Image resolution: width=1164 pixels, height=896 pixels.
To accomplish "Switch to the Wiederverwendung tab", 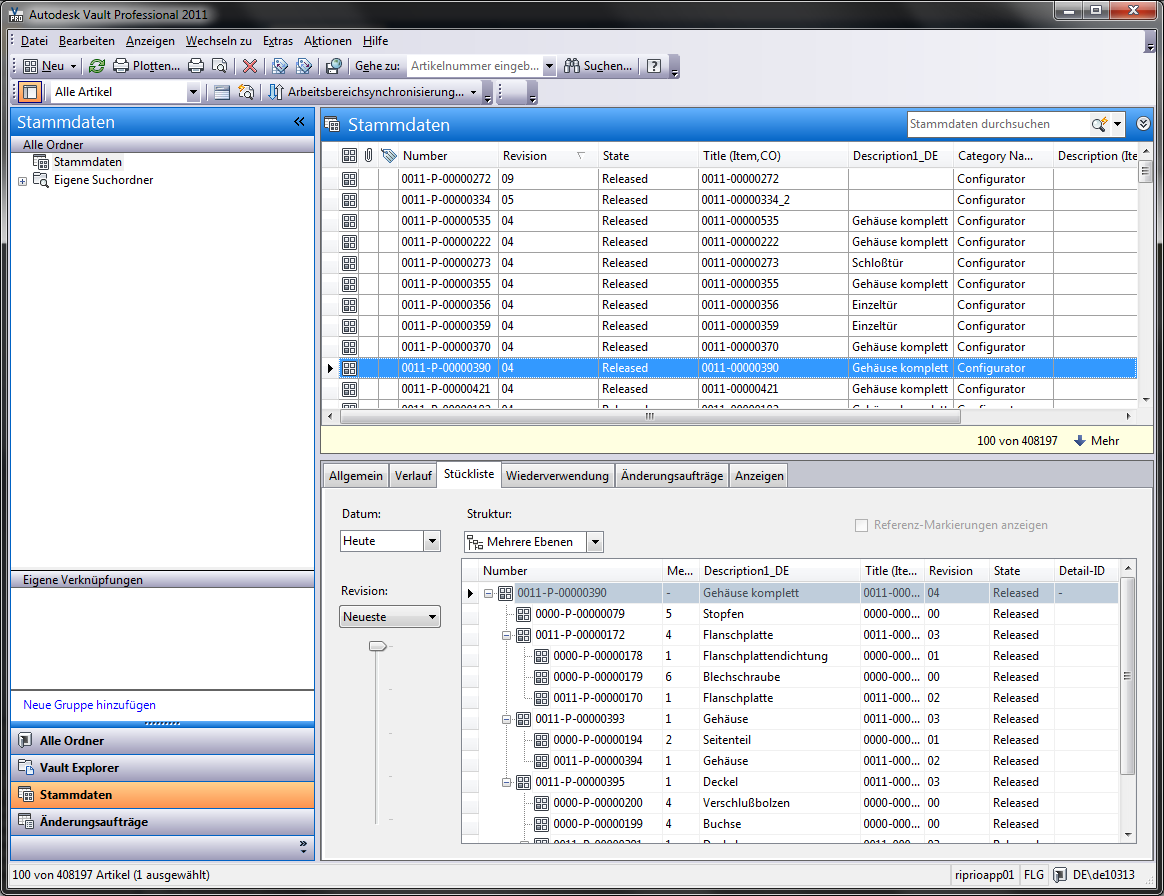I will [x=557, y=476].
